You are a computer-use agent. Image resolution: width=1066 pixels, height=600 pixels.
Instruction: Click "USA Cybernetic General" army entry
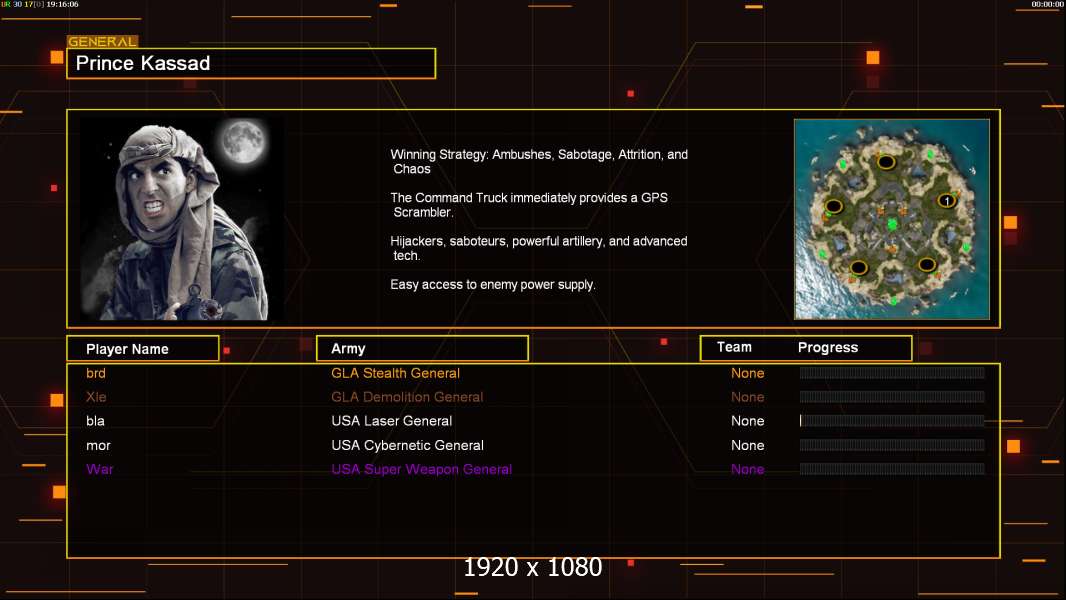point(407,445)
